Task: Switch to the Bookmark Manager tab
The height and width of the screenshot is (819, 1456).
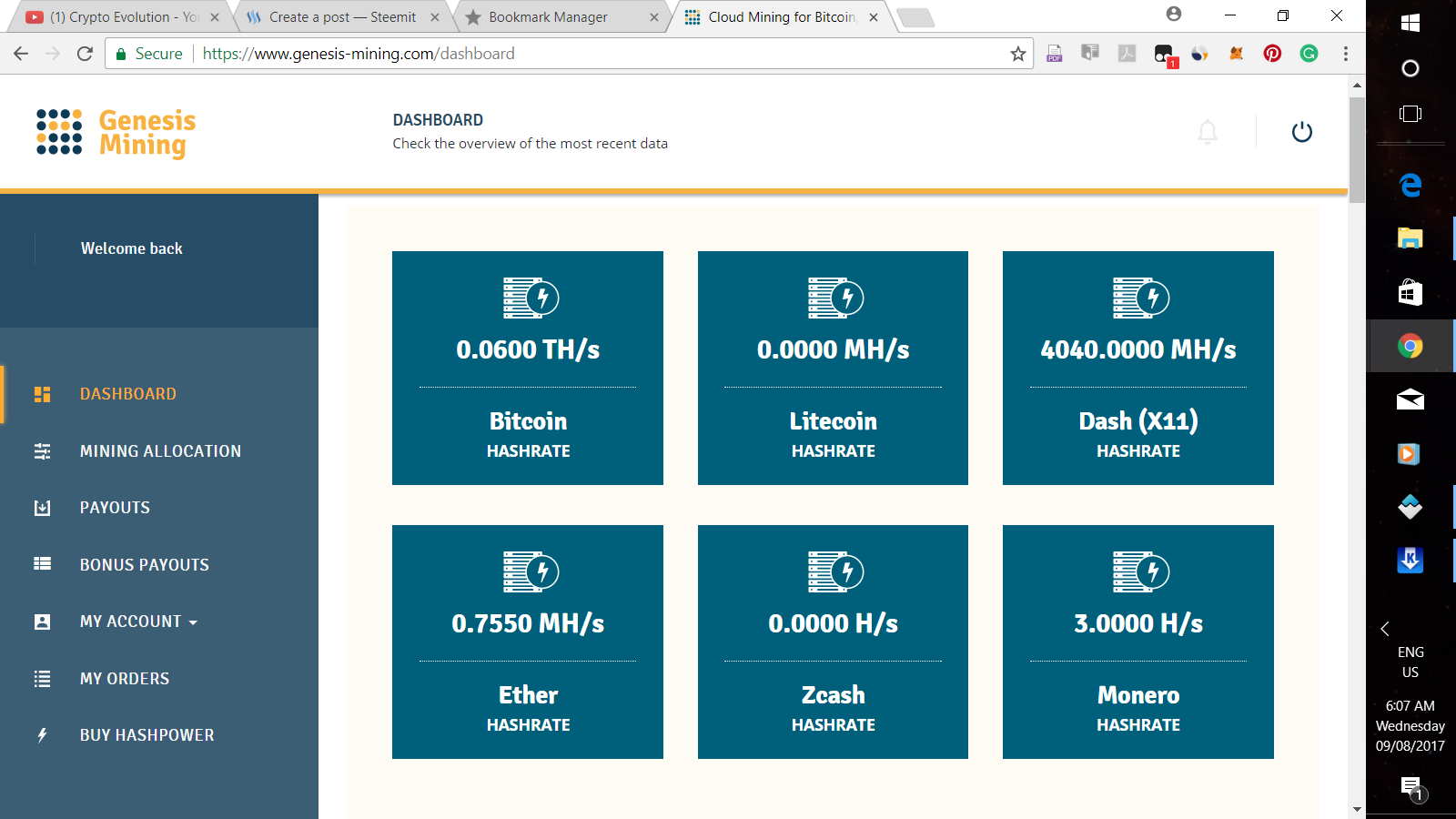Action: 561,17
